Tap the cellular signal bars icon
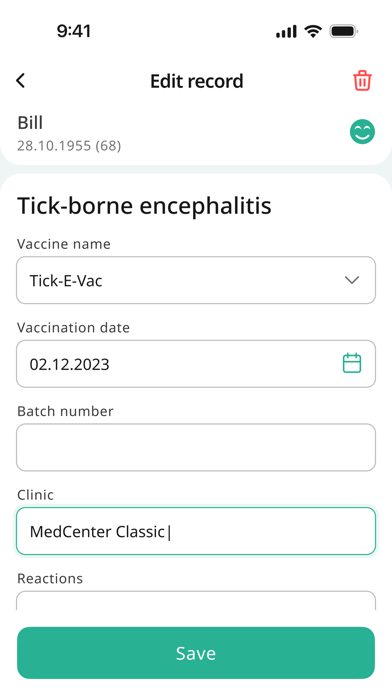 click(286, 32)
